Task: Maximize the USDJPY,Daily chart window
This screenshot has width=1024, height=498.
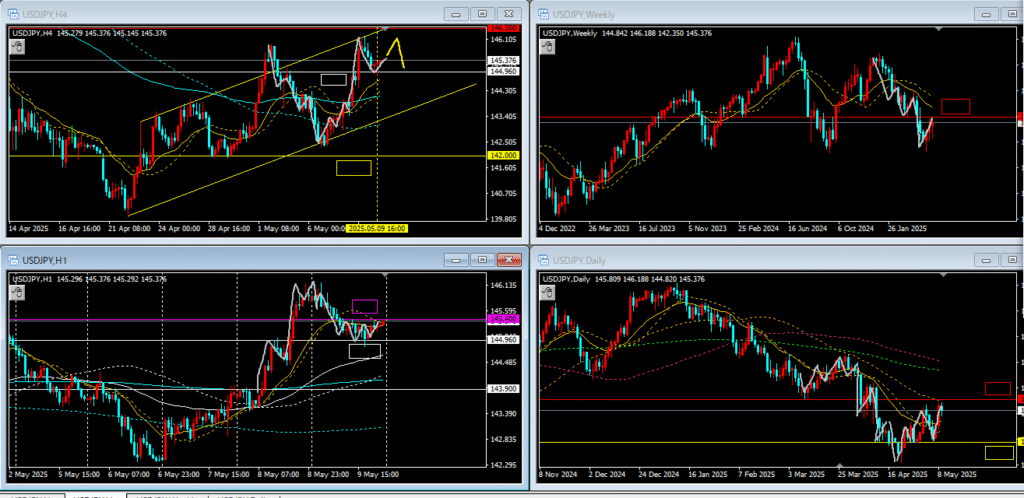Action: tap(1014, 260)
